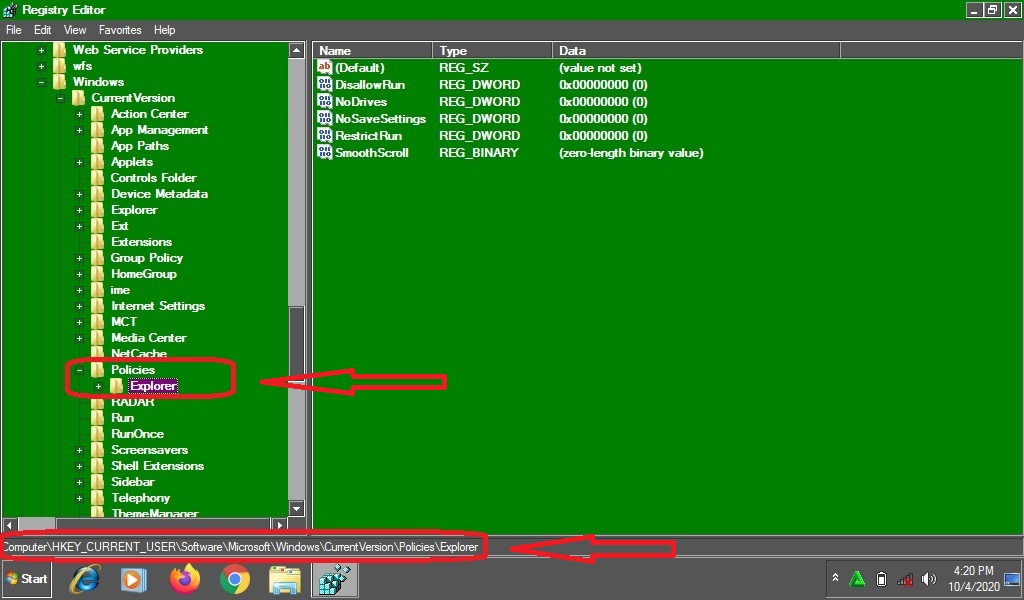The height and width of the screenshot is (600, 1024).
Task: Launch Firefox from the taskbar
Action: click(x=186, y=578)
